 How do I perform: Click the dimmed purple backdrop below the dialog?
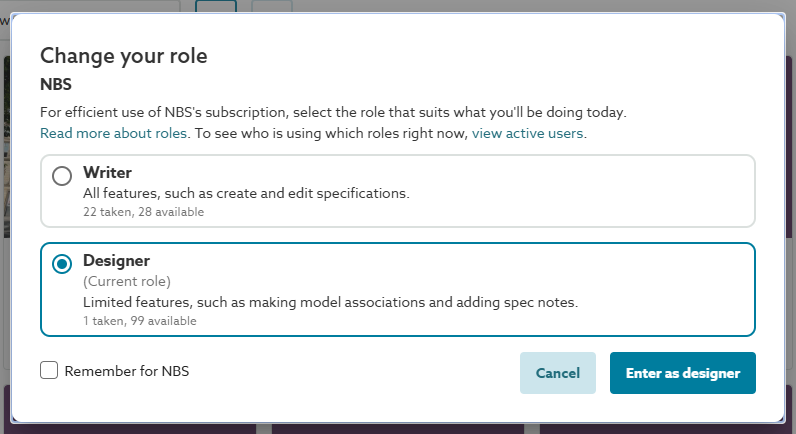click(400, 428)
